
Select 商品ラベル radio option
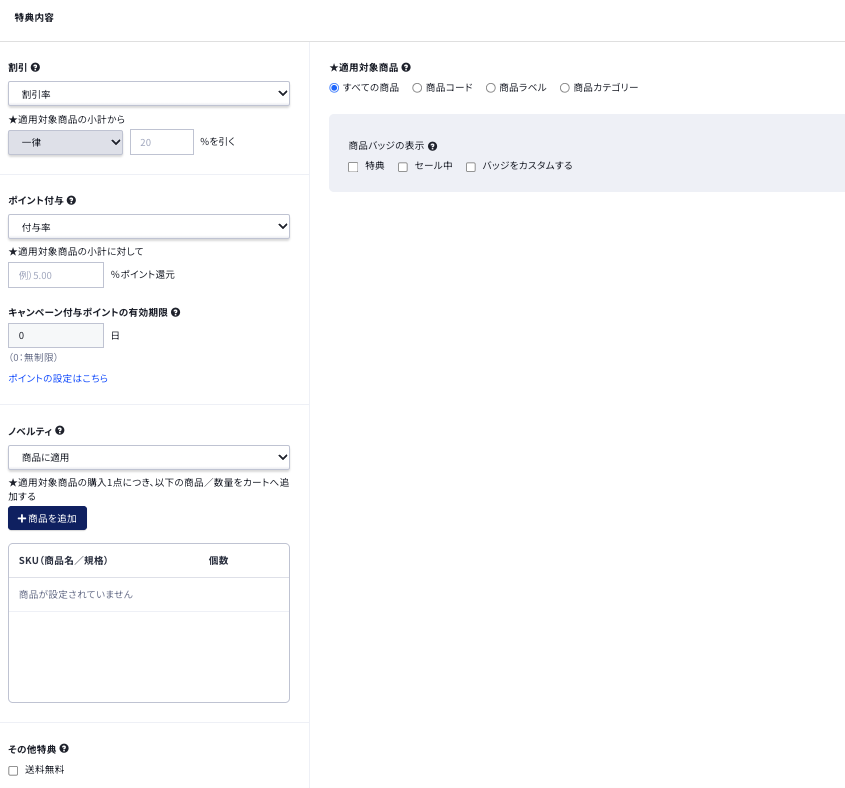490,88
